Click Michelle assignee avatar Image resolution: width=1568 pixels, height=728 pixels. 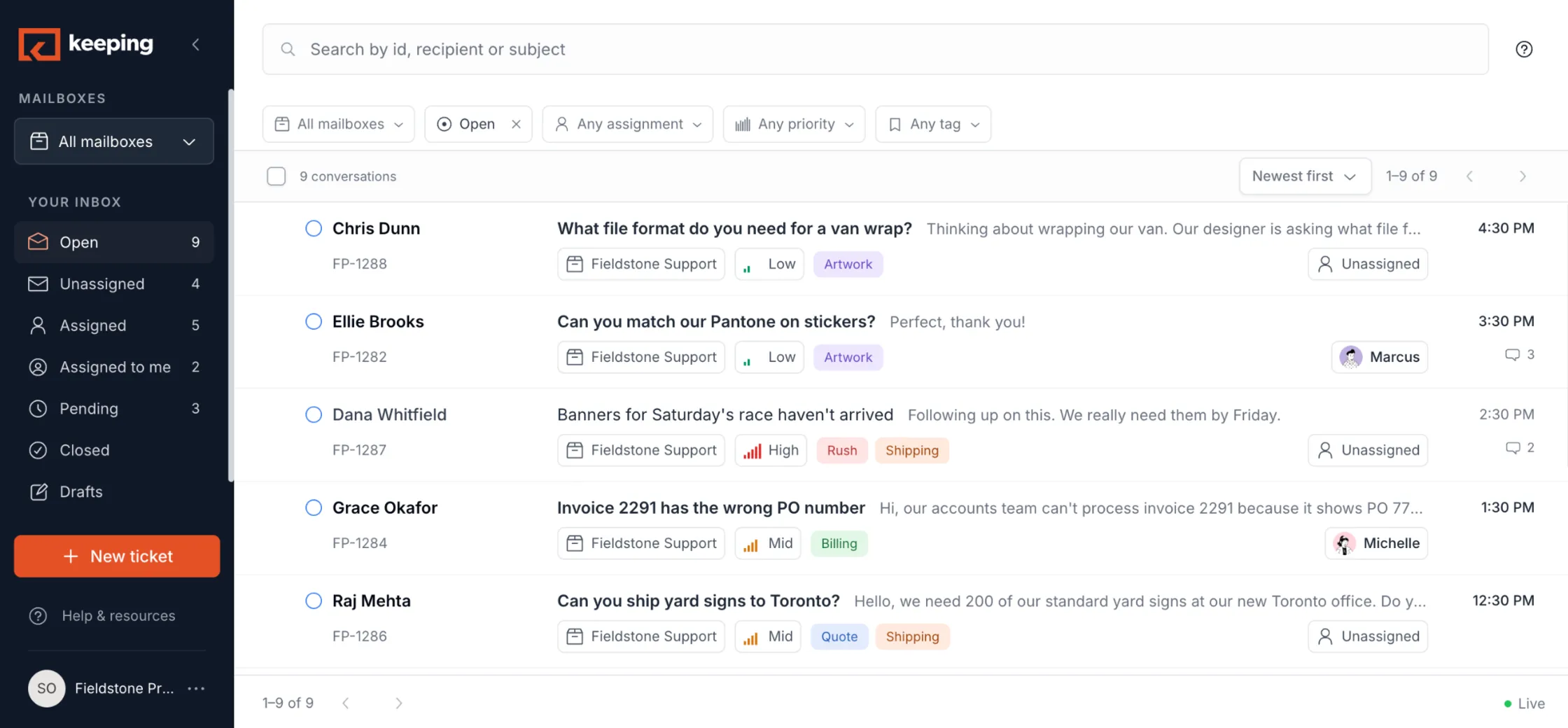coord(1344,543)
